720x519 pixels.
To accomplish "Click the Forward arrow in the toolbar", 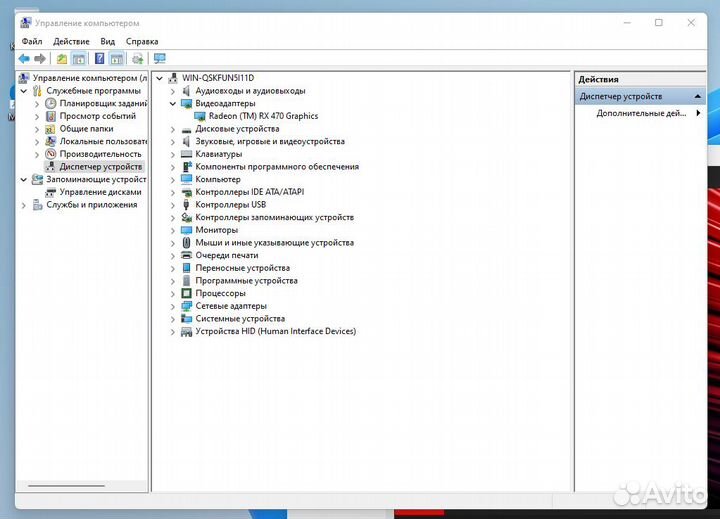I will (x=40, y=59).
